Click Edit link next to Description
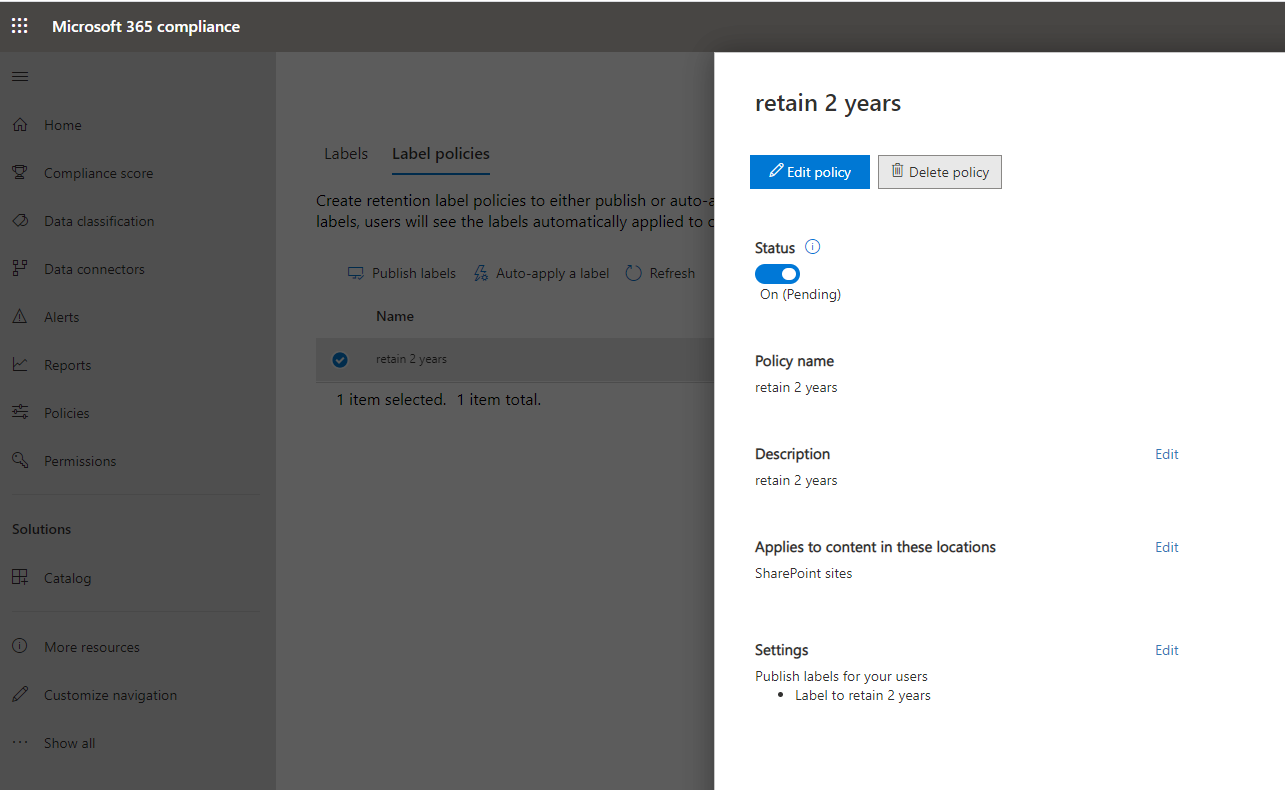The image size is (1285, 790). tap(1167, 454)
